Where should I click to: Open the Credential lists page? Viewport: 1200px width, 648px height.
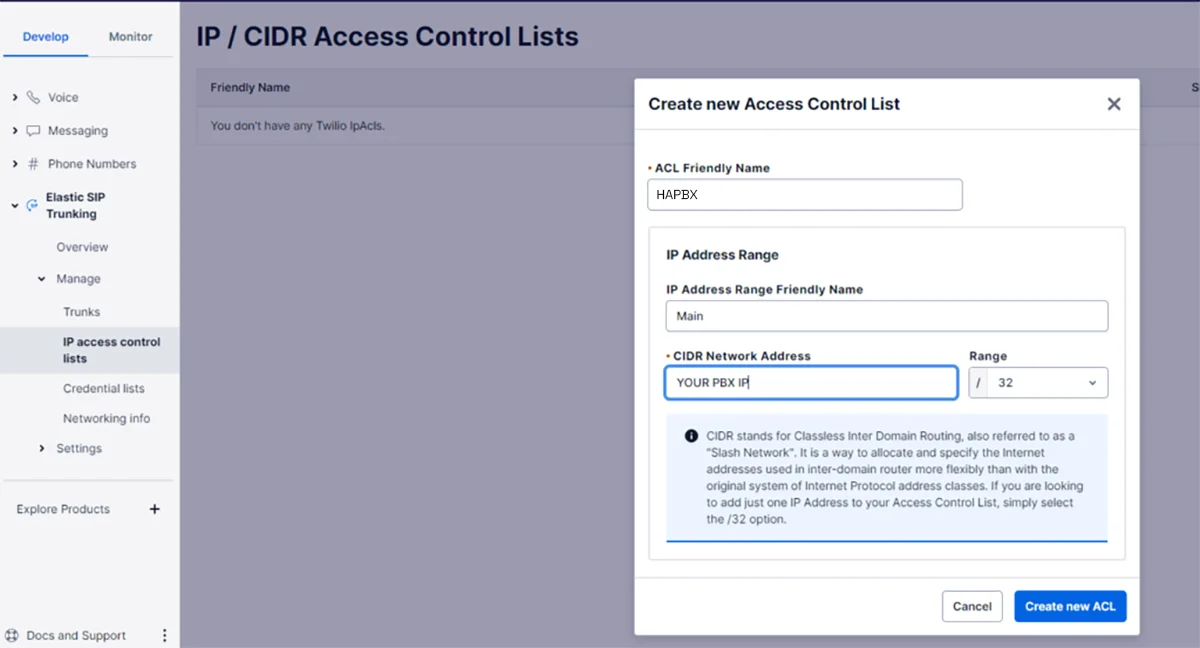click(105, 388)
